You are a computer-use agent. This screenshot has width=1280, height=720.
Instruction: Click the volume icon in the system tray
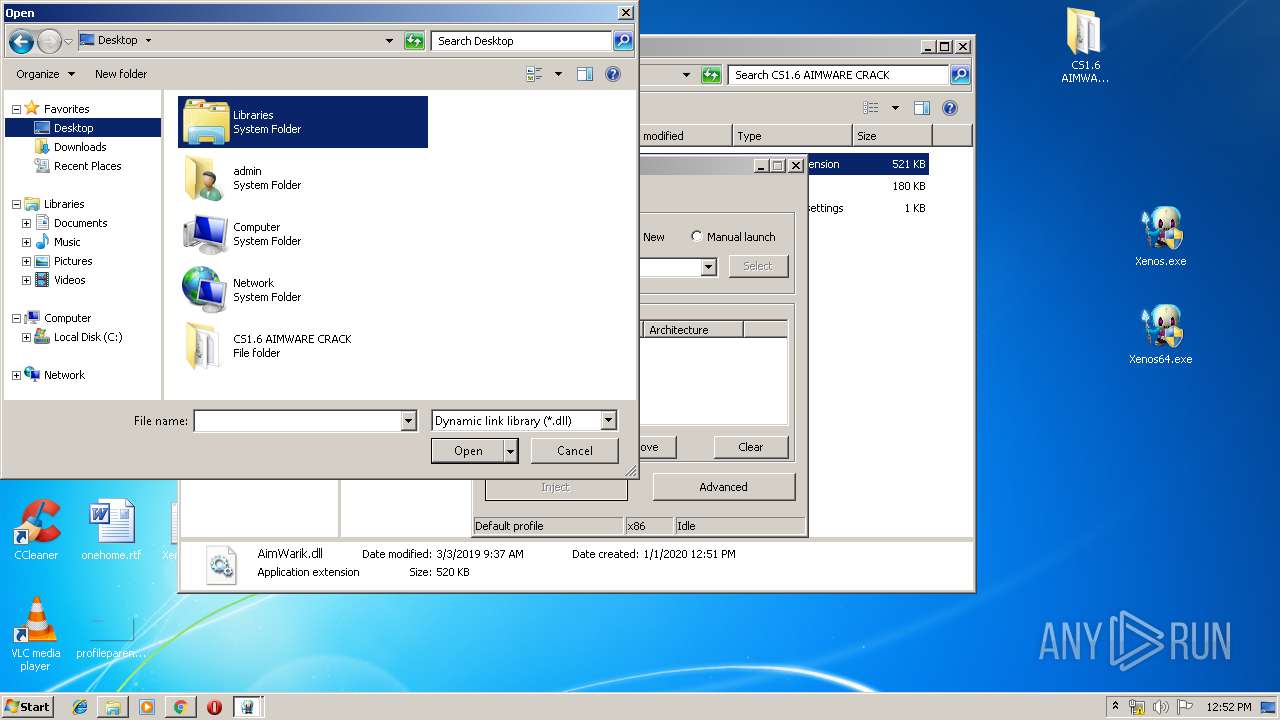1161,707
